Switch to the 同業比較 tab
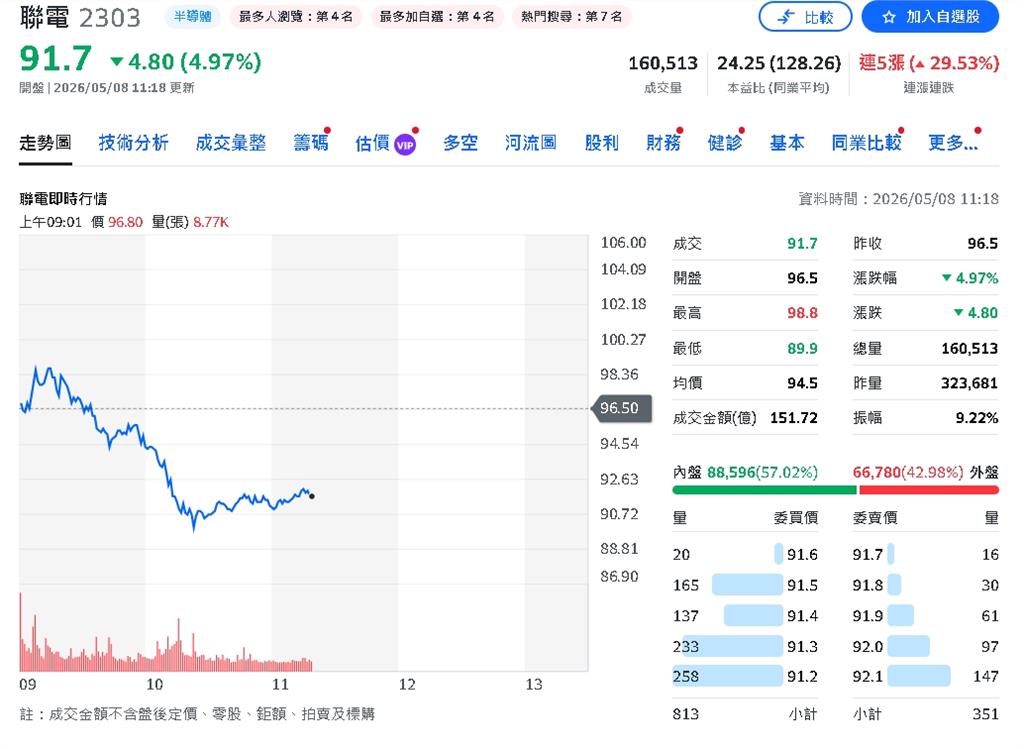This screenshot has height=749, width=1024. (866, 142)
